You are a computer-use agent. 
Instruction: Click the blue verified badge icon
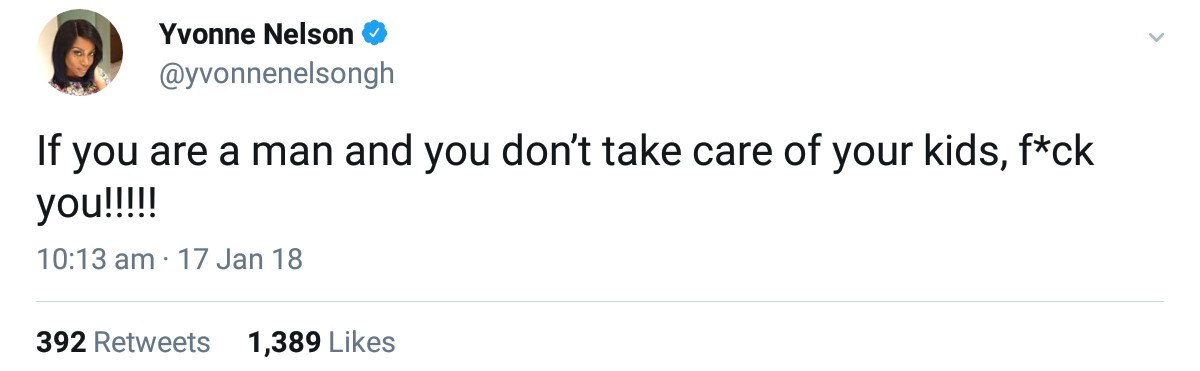pos(374,35)
